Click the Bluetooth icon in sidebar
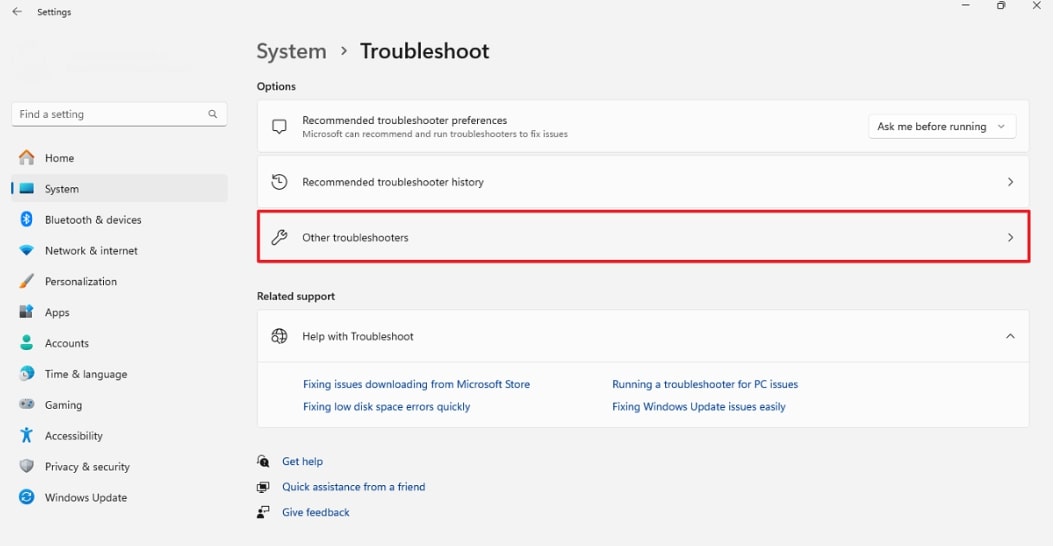Image resolution: width=1054 pixels, height=546 pixels. tap(26, 220)
